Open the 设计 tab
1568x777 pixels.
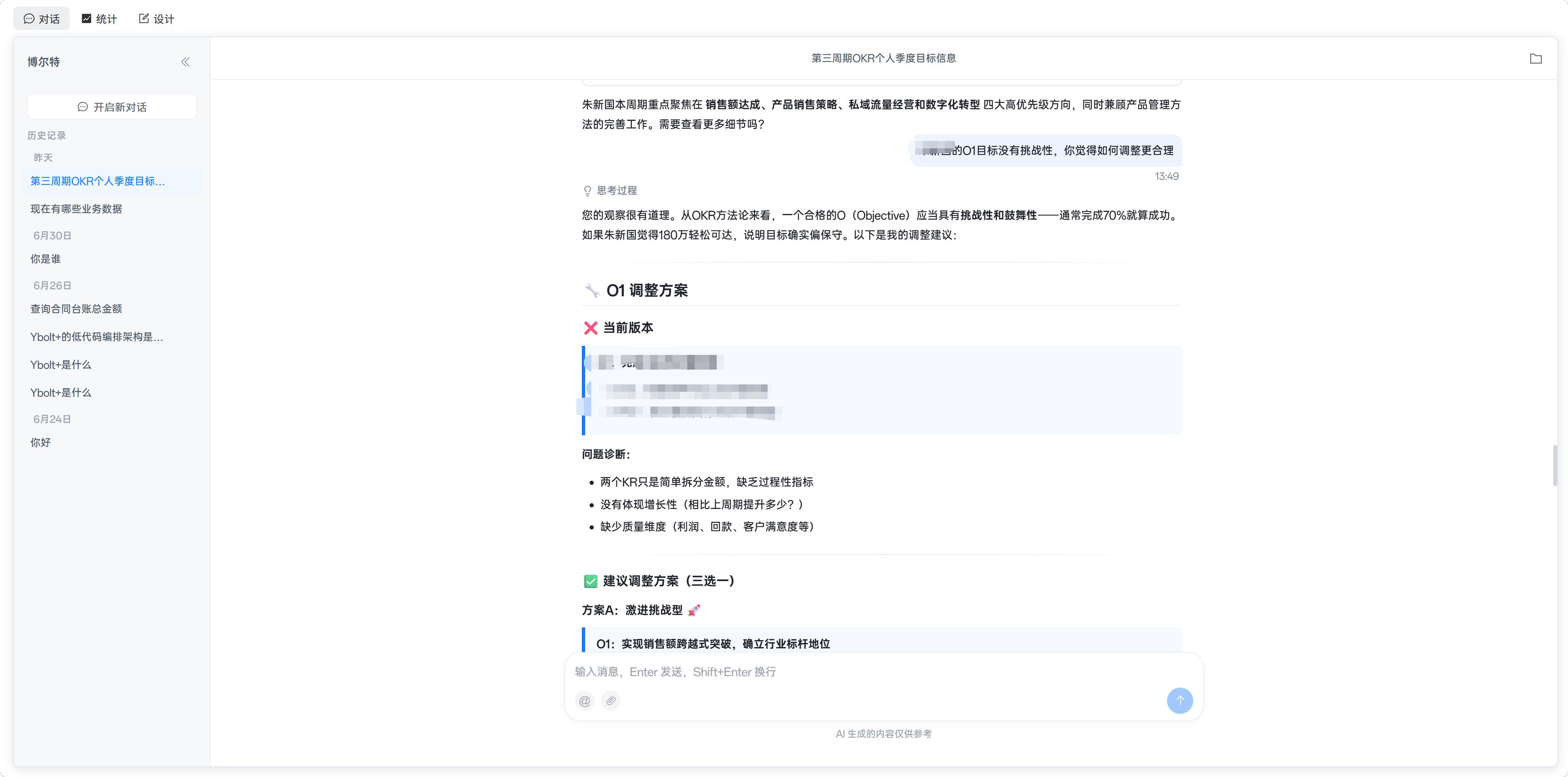[x=157, y=19]
